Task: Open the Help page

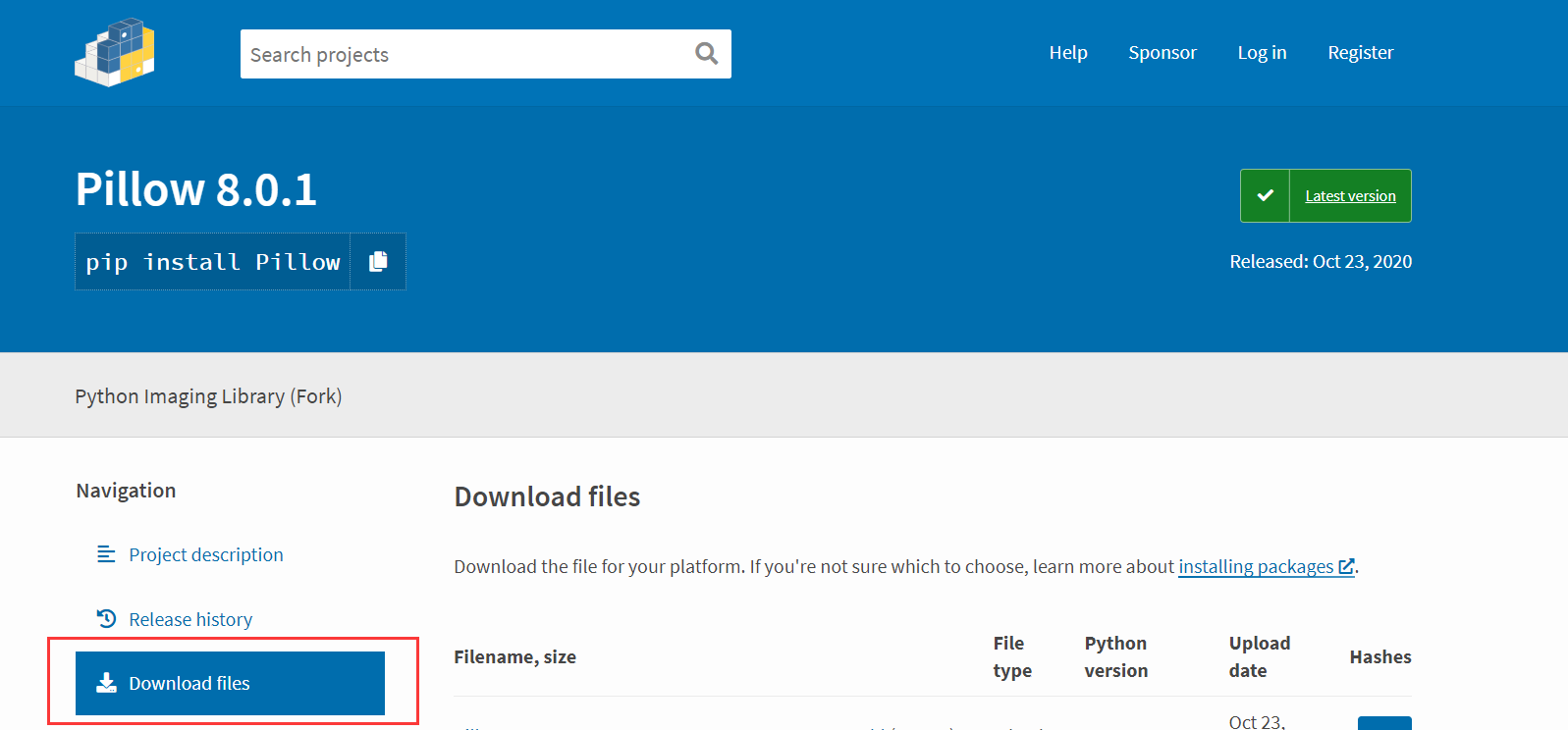Action: (x=1068, y=53)
